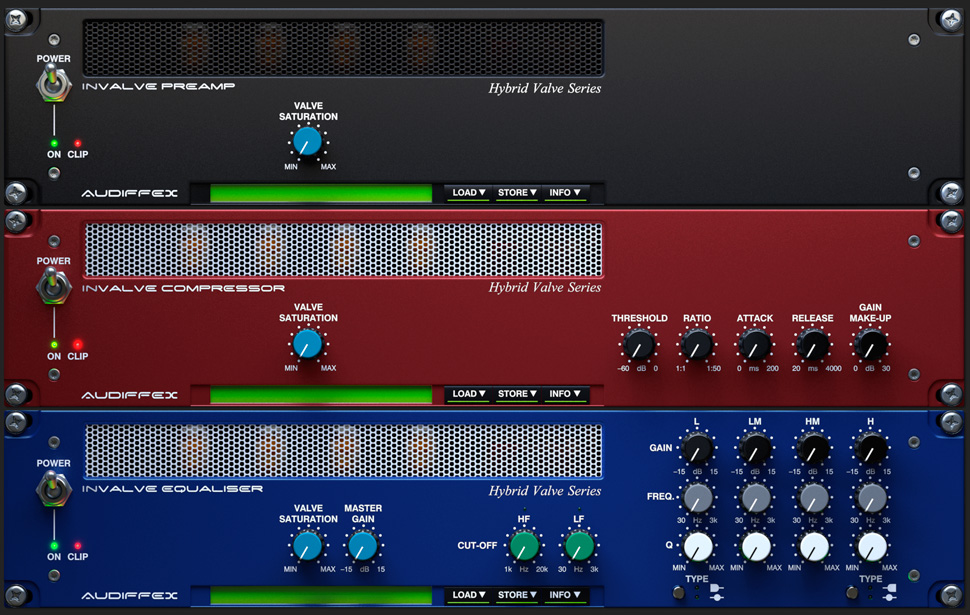Click the 'INVALVE EQUALISER' title text
Image resolution: width=970 pixels, height=615 pixels.
click(173, 489)
